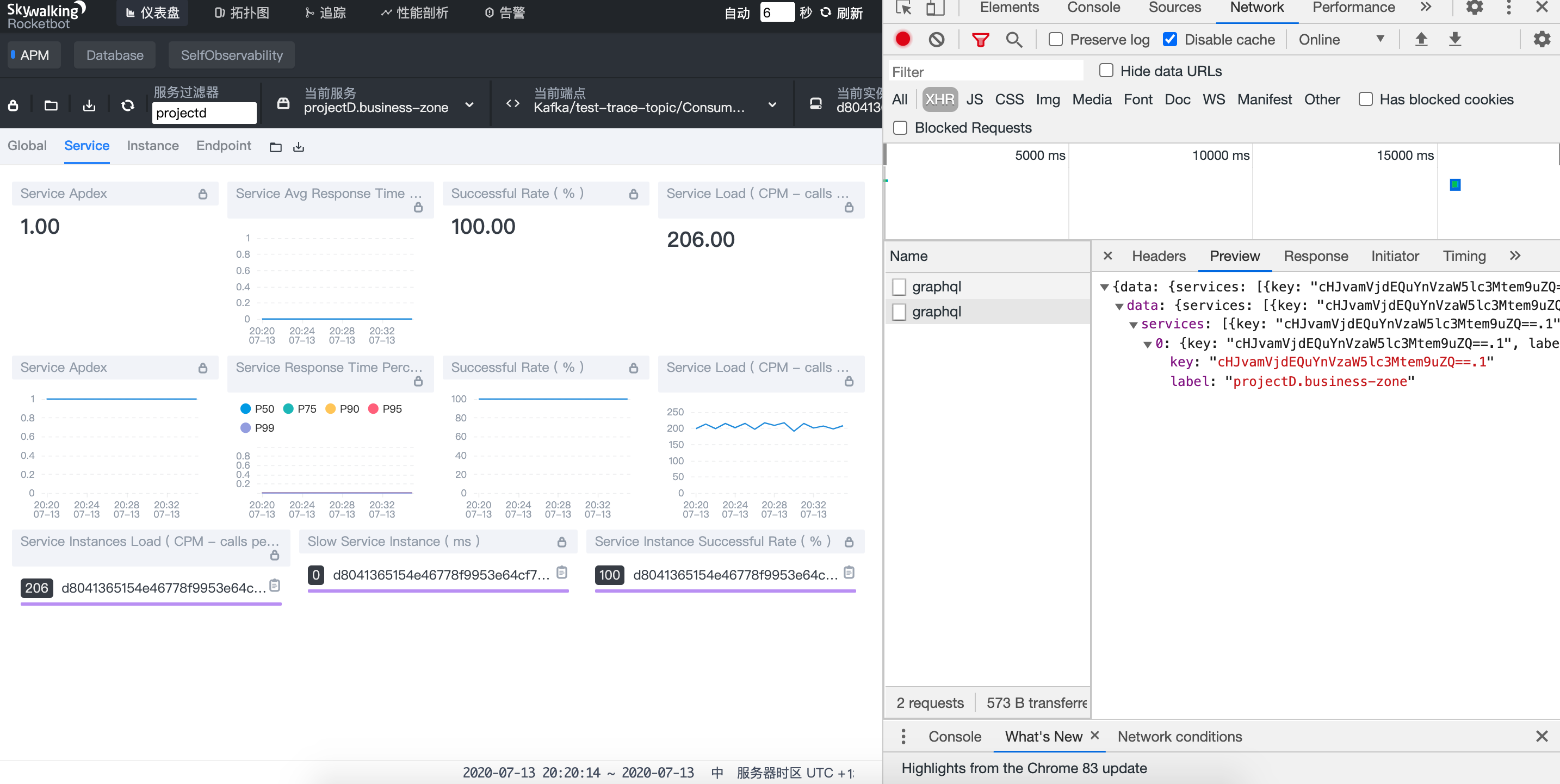Open the Headers tab for the request

pyautogui.click(x=1158, y=256)
